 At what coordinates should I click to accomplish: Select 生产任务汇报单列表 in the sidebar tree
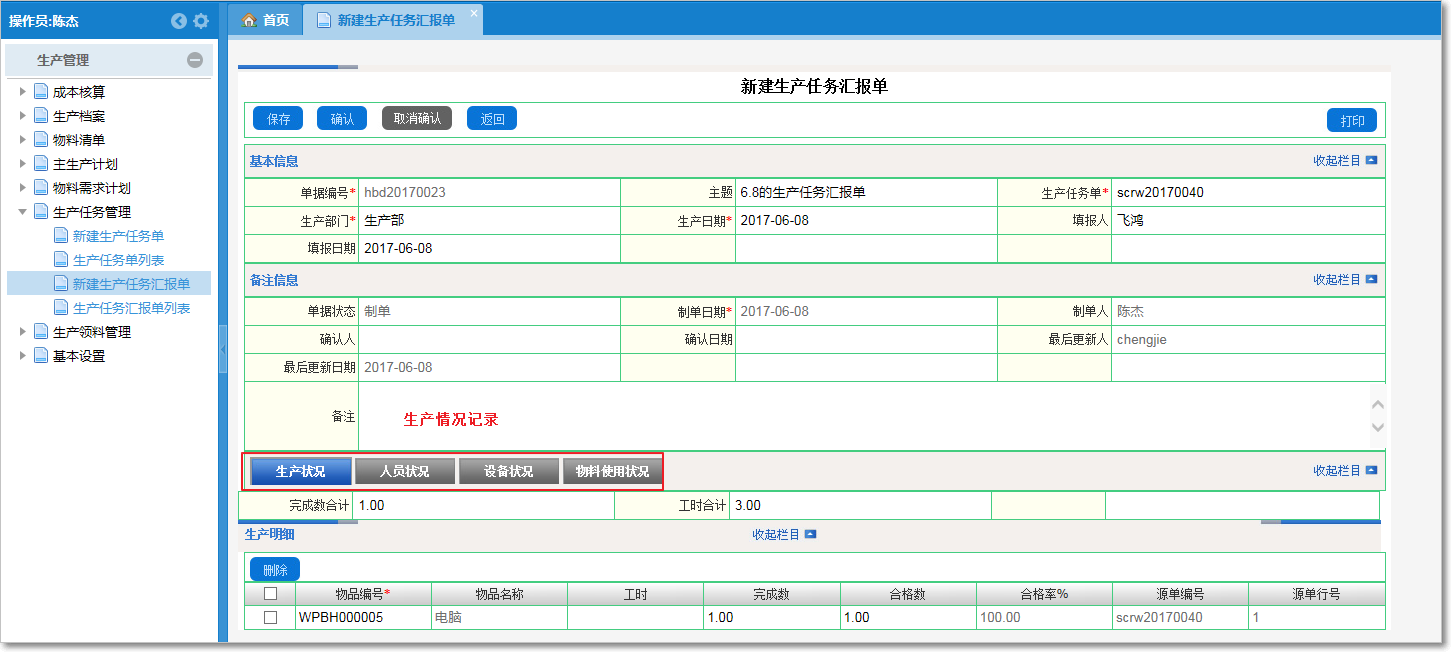click(x=130, y=307)
